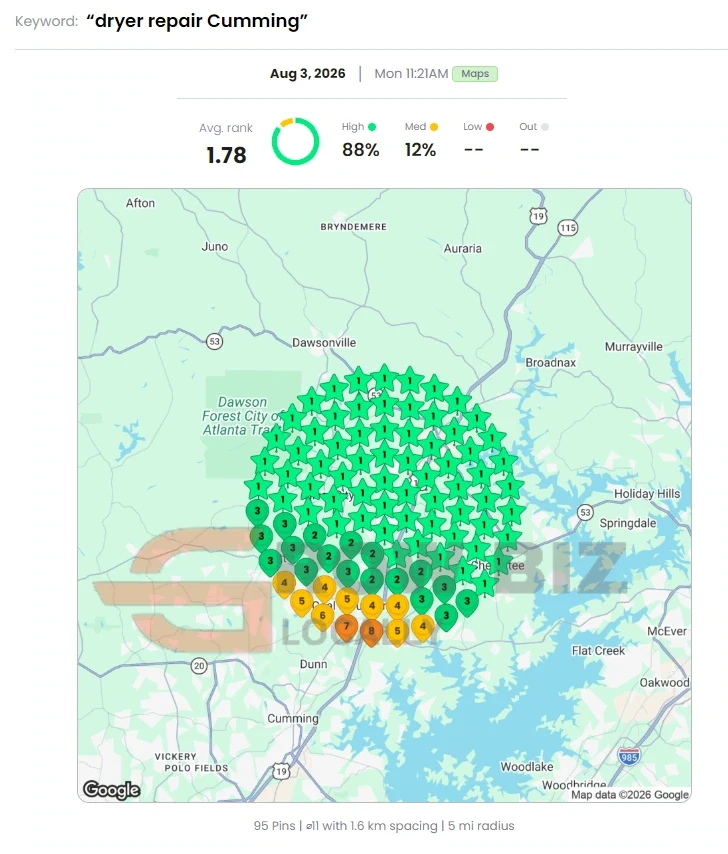
Task: Click the Google logo on the map
Action: click(x=112, y=789)
